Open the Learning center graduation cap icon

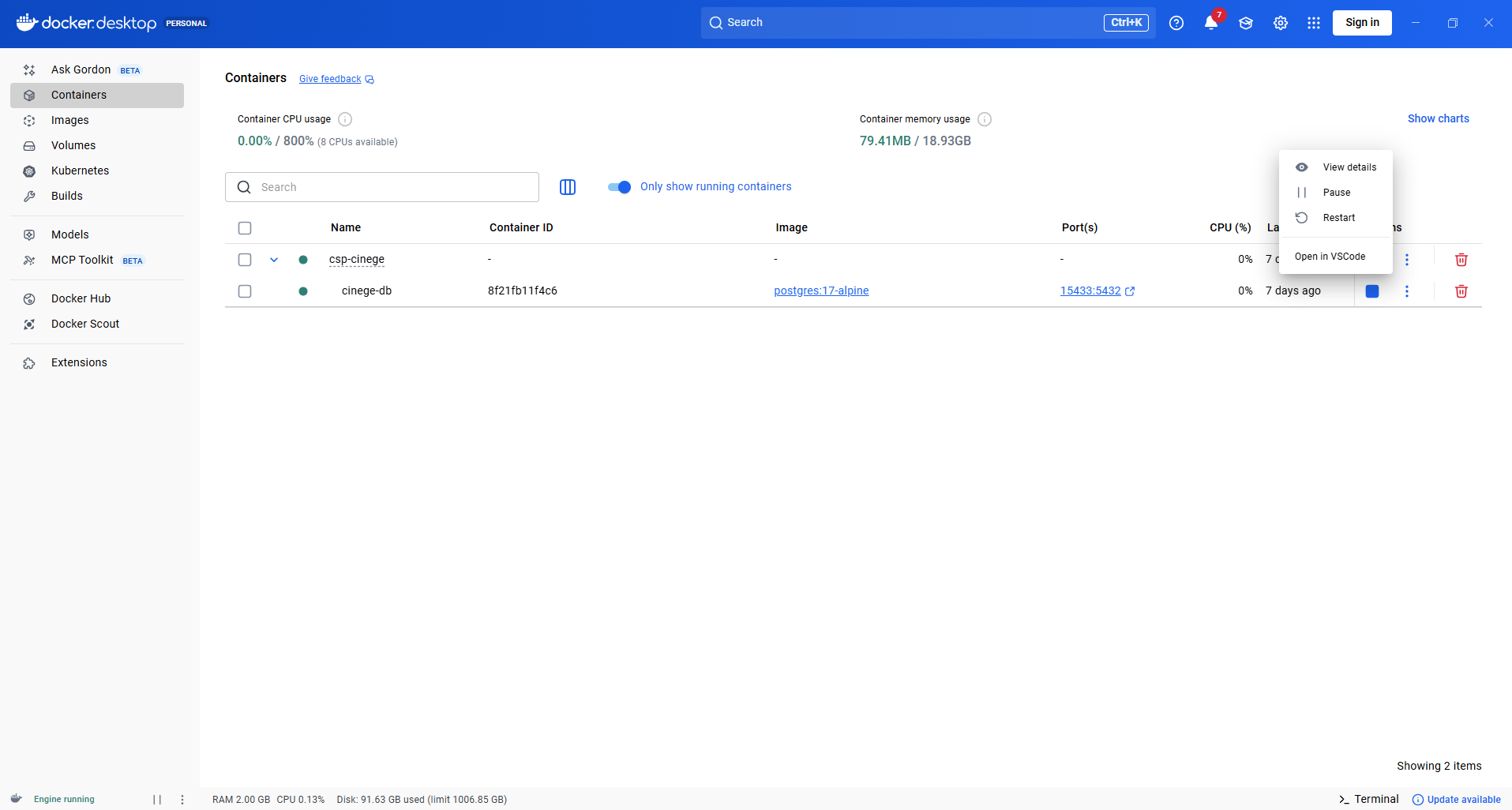click(x=1246, y=23)
